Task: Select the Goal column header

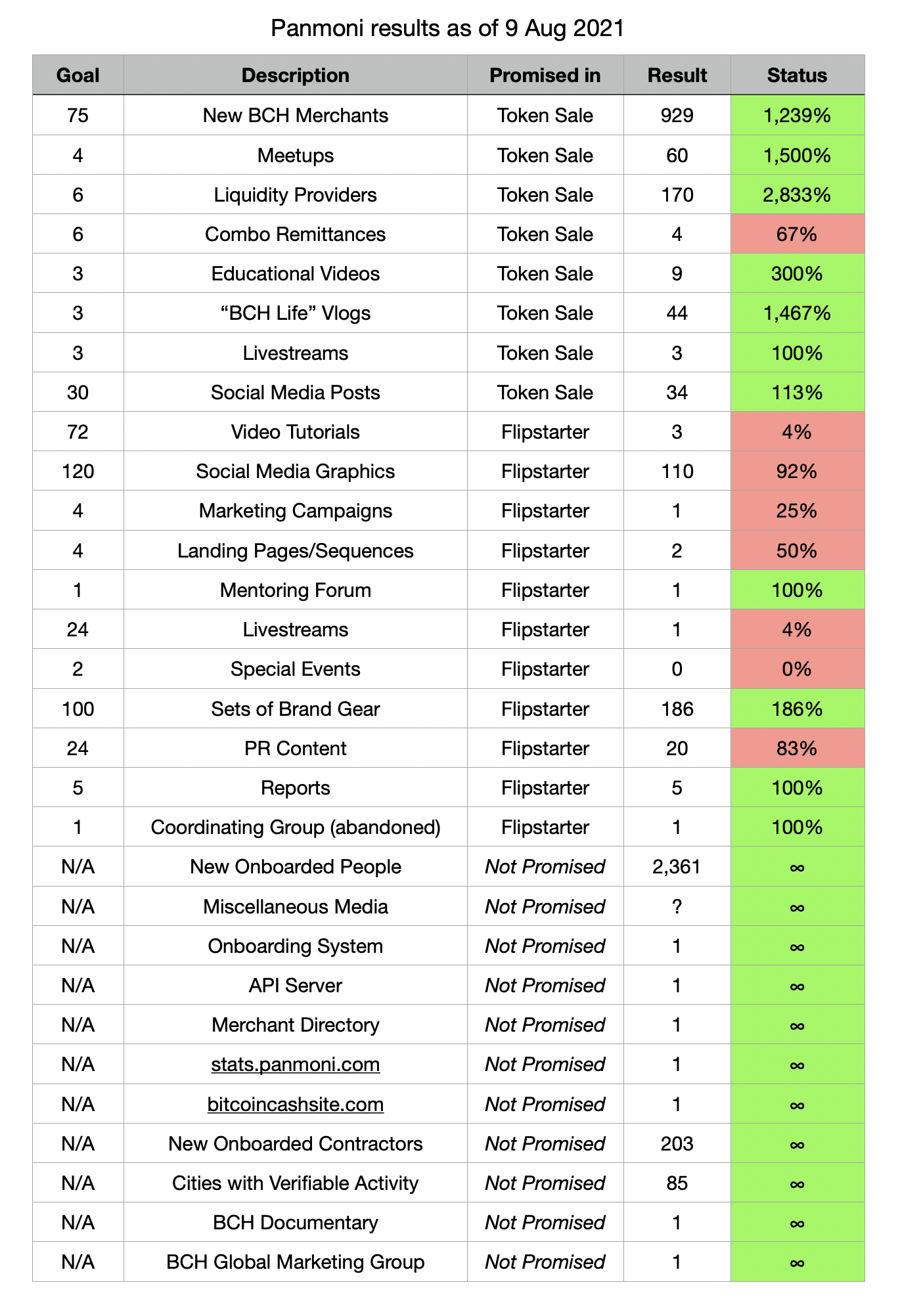Action: click(78, 75)
